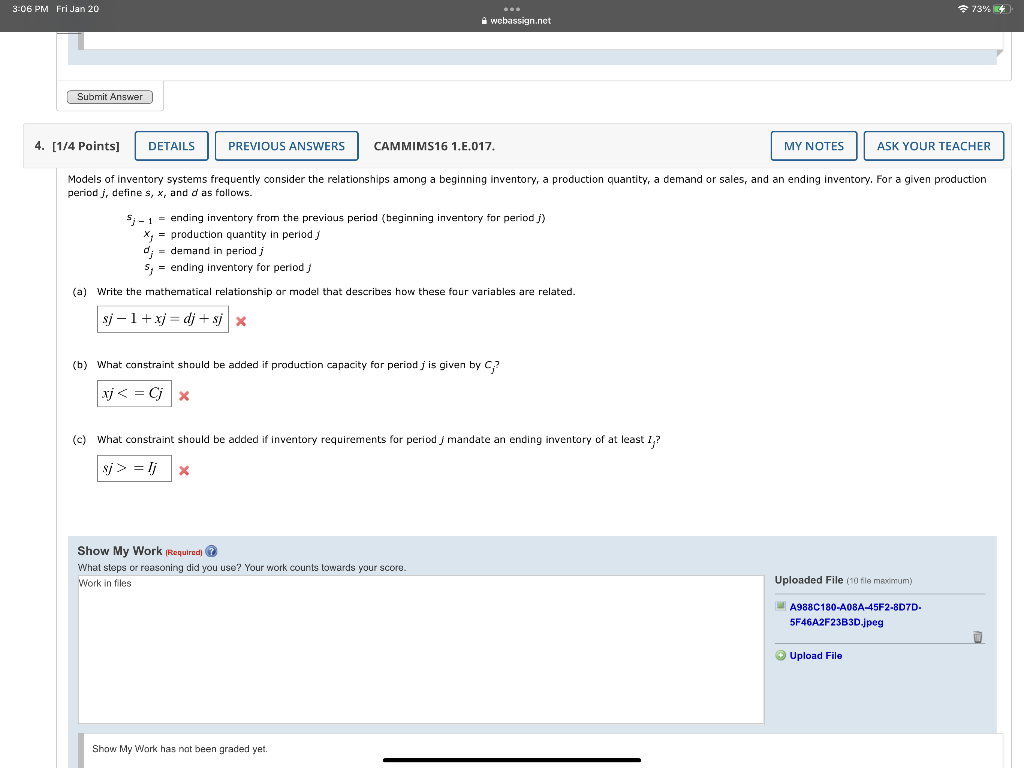Click inside the Show My Work text area

[x=420, y=650]
